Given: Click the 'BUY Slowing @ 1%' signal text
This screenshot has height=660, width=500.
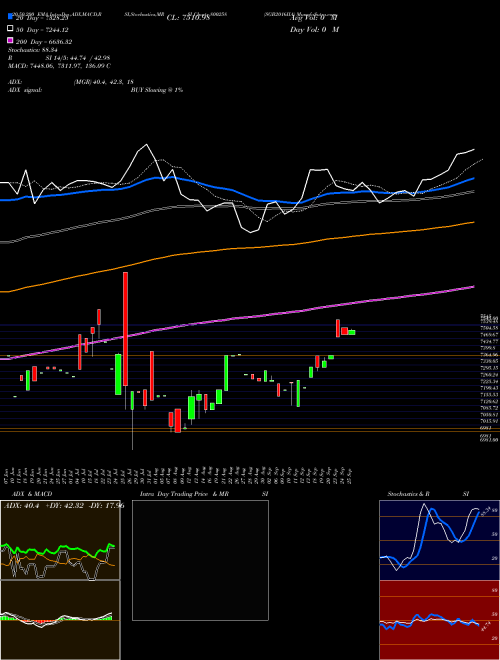Looking at the screenshot, I should click(x=157, y=90).
